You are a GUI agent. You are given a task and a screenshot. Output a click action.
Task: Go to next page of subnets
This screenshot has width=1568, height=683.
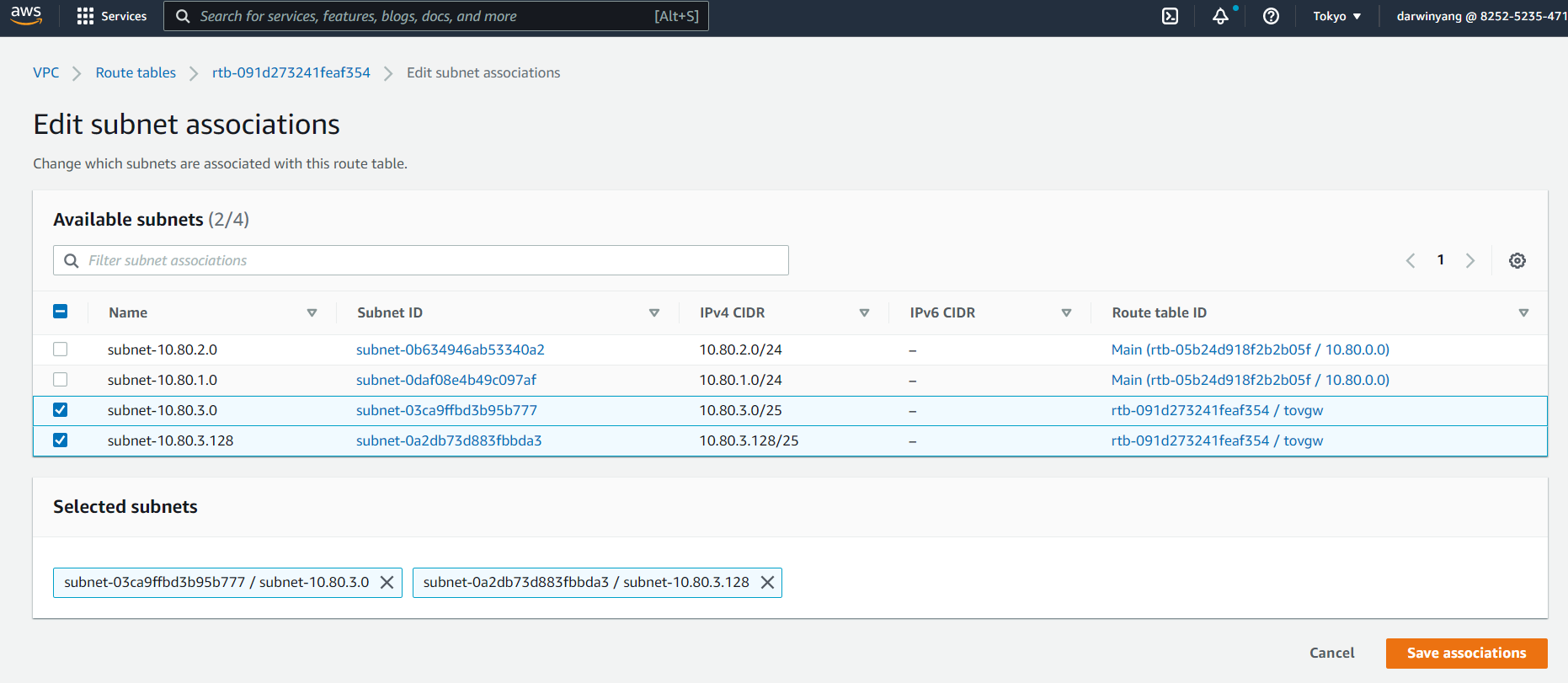pos(1470,261)
